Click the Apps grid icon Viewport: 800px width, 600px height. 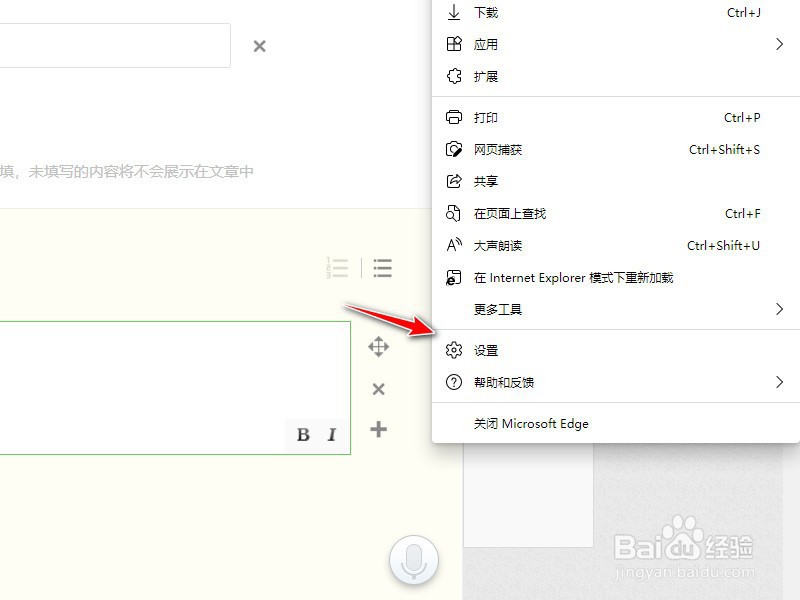click(454, 44)
